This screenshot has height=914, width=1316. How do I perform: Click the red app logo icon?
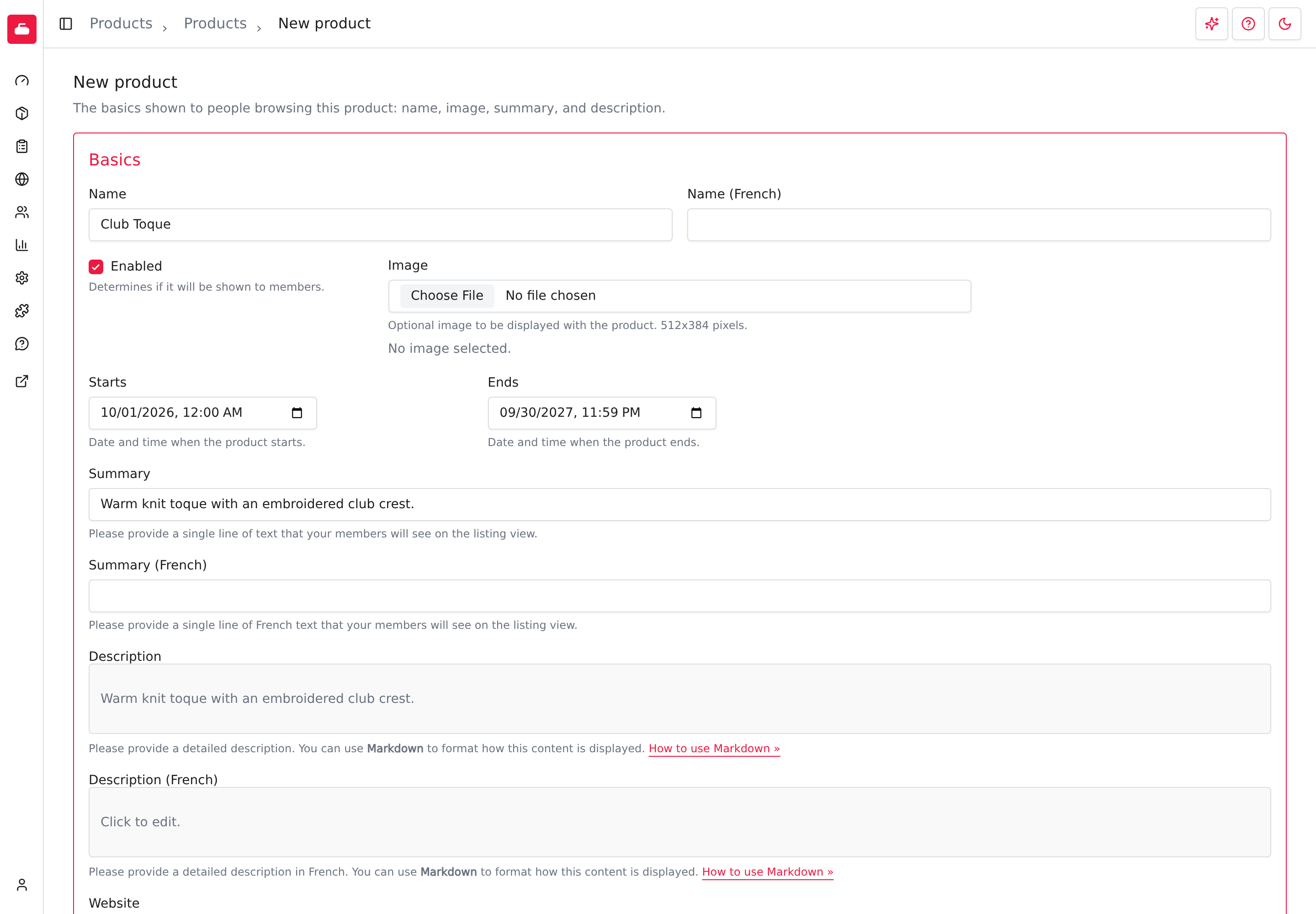pos(22,29)
